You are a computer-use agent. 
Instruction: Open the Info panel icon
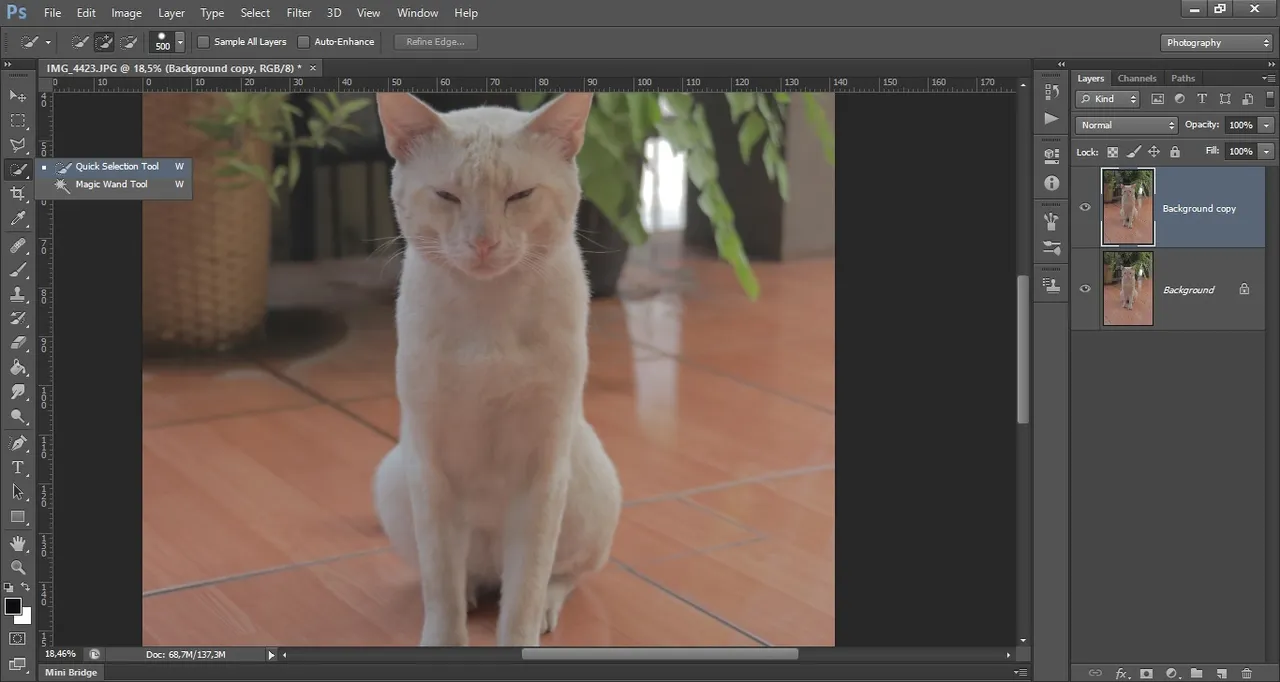click(1051, 183)
